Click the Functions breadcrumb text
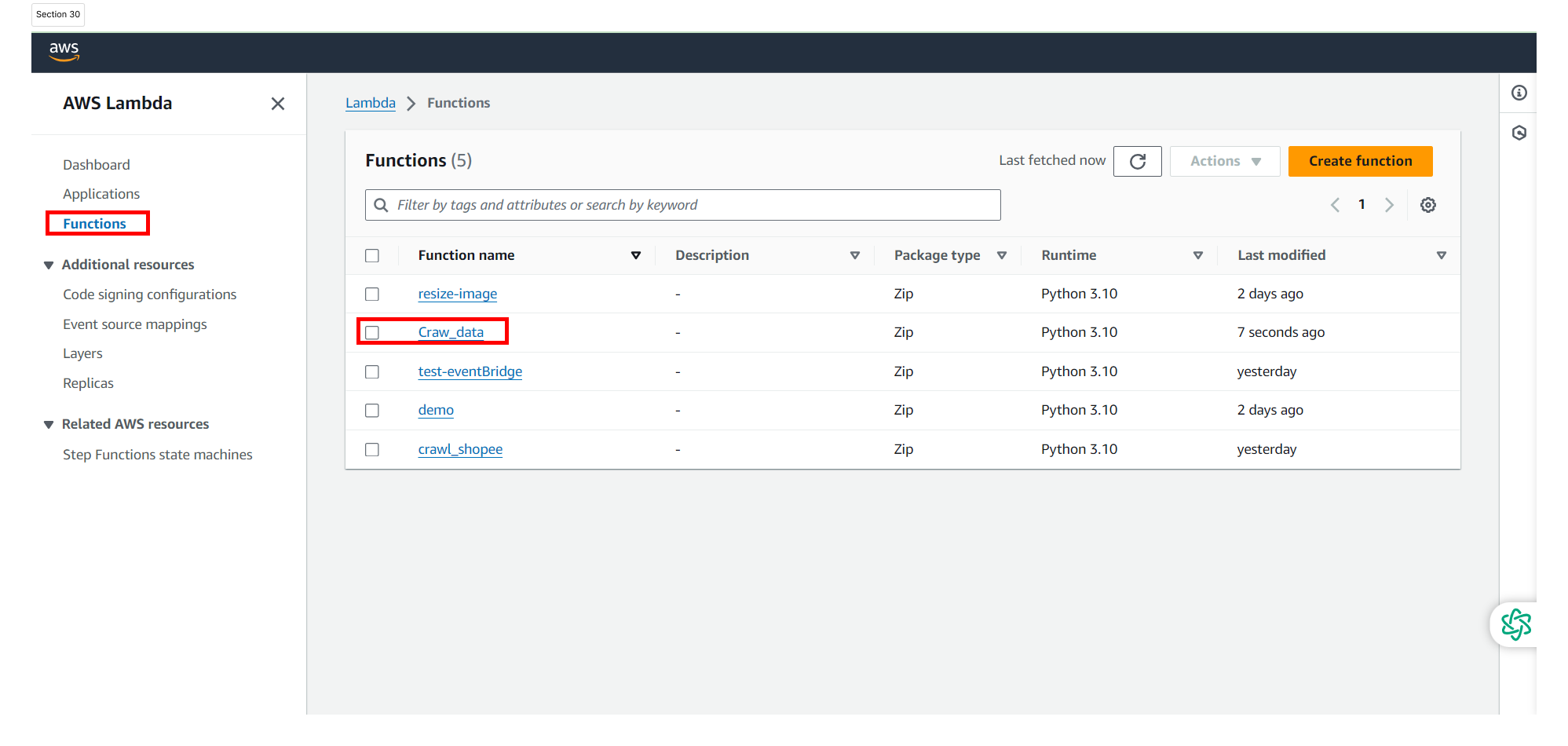This screenshot has width=1568, height=746. 459,103
